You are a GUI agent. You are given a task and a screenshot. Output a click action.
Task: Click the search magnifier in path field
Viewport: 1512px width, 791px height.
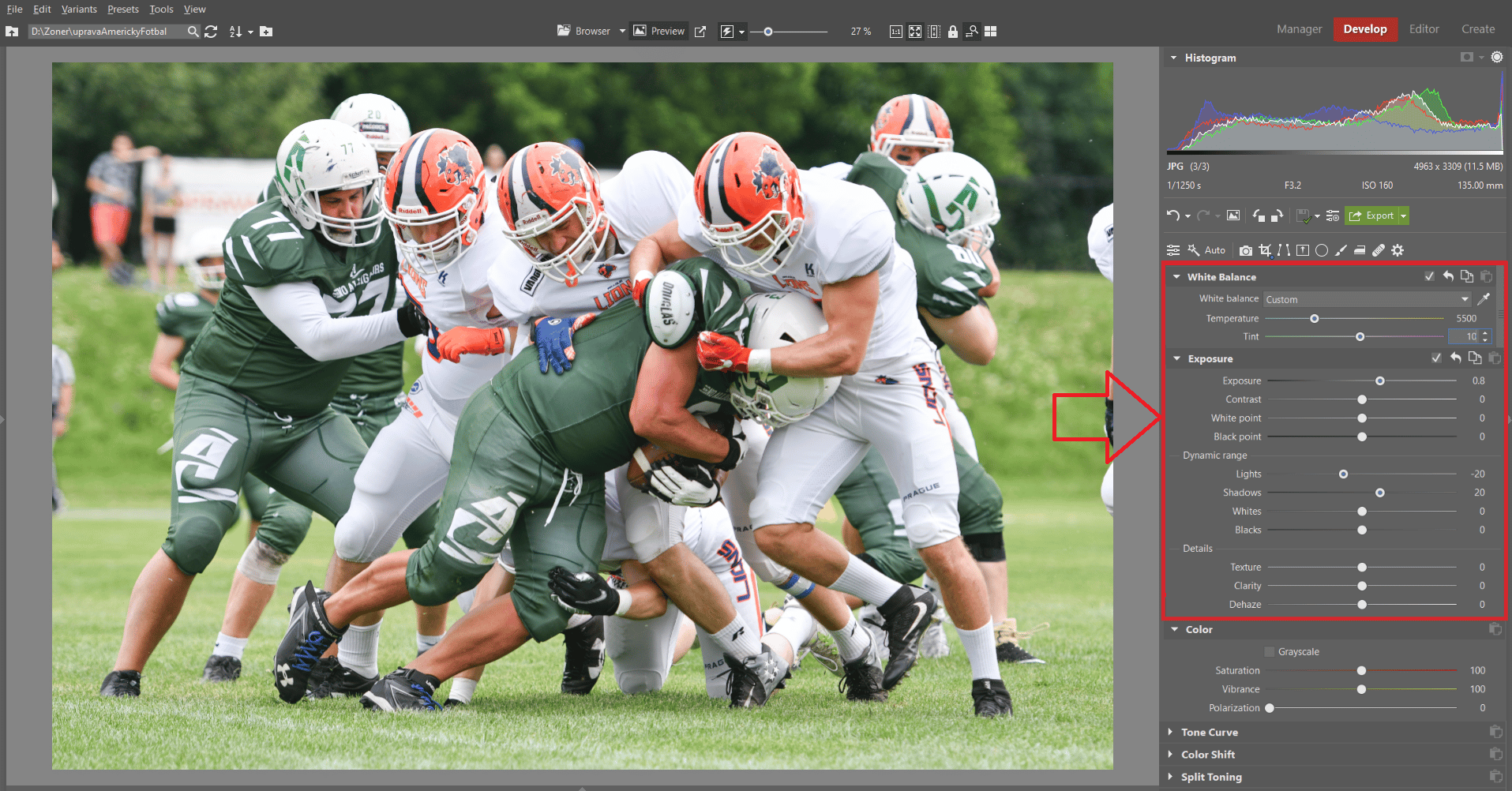pos(193,32)
